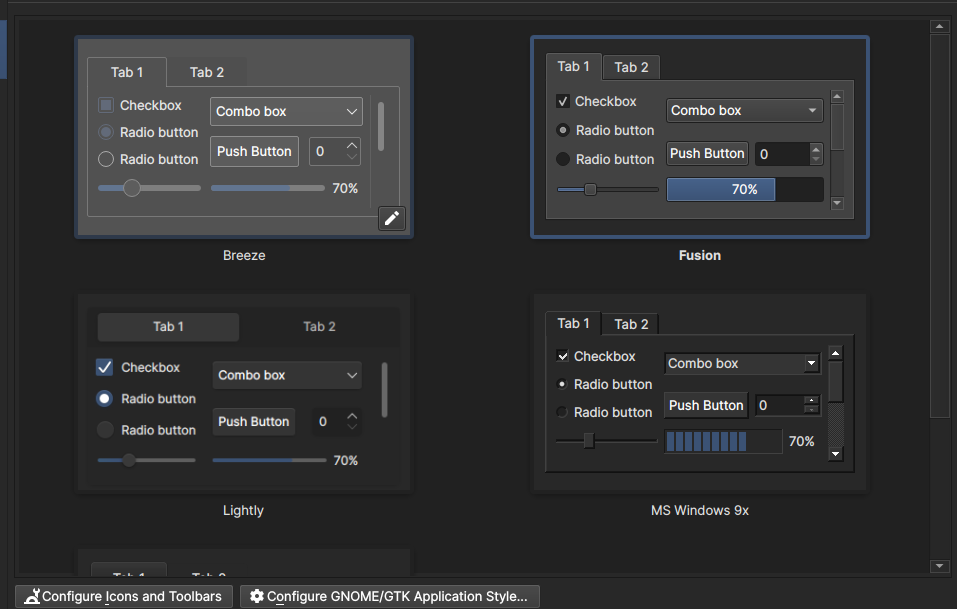Toggle the Checkbox in Lightly preview
The width and height of the screenshot is (957, 609).
[104, 367]
